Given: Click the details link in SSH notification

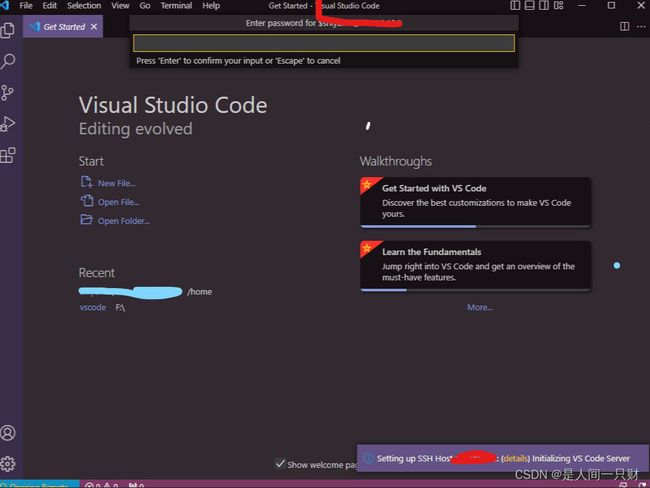Looking at the screenshot, I should click(x=515, y=458).
